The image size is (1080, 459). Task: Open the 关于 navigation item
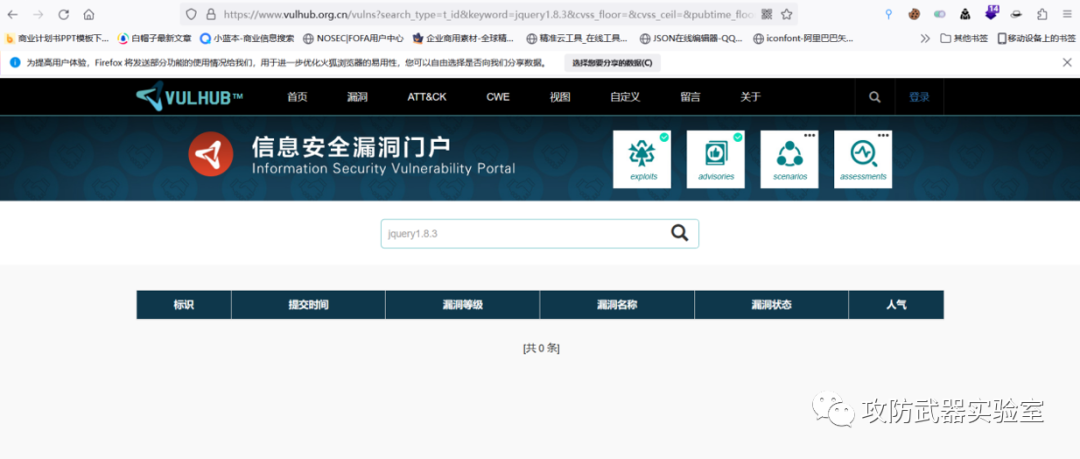tap(751, 97)
